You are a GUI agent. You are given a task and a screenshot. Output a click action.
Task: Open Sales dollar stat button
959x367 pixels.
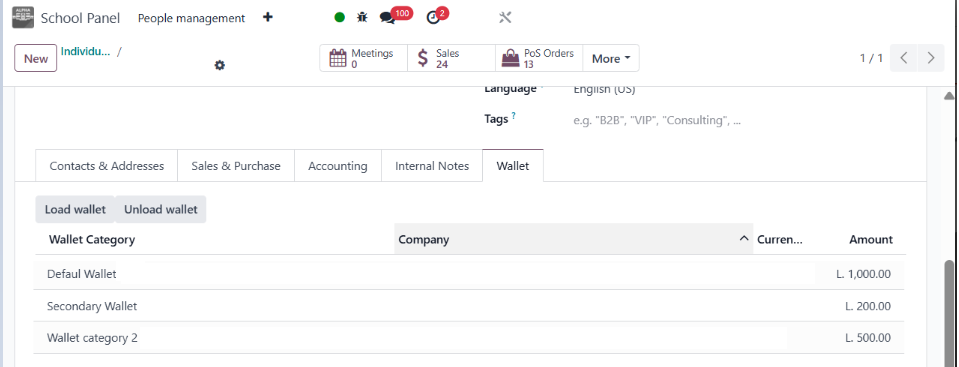pos(451,58)
